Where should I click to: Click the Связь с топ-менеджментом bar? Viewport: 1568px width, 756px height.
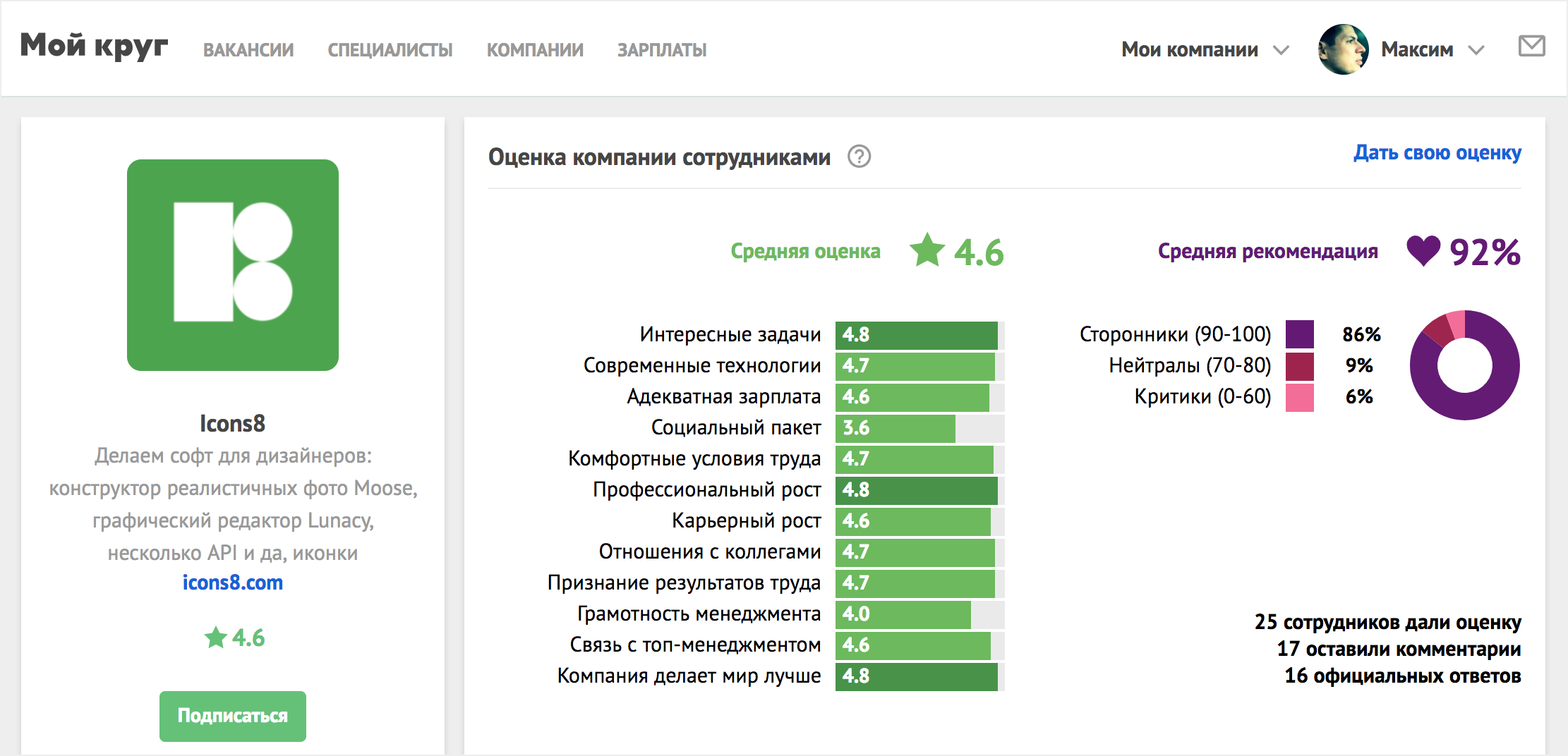[x=919, y=645]
